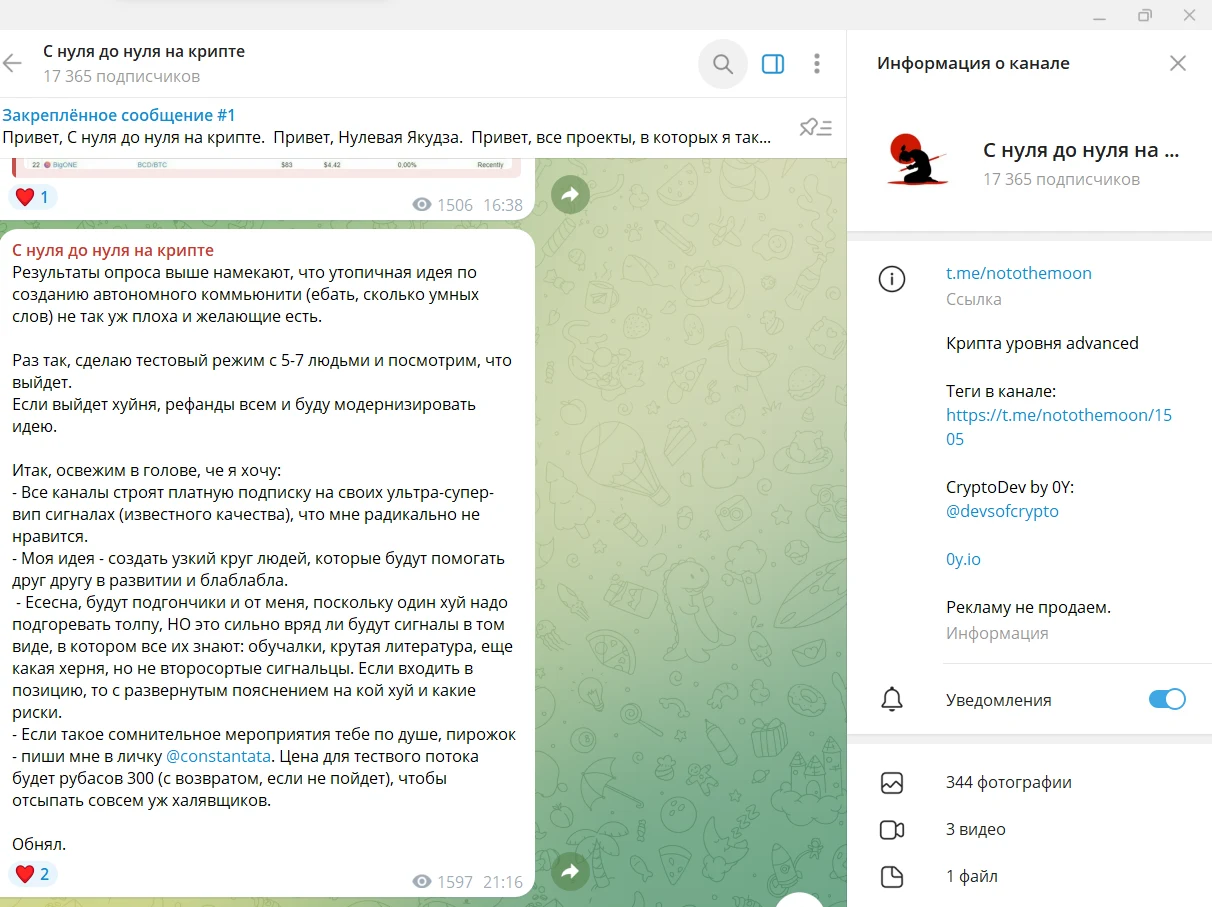Open the channel avatar photo
This screenshot has height=907, width=1212.
917,160
